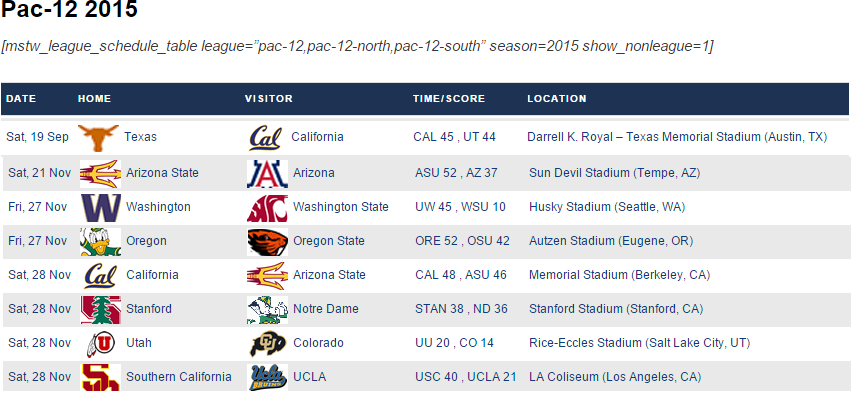Click the Arizona Wildcats A logo

(268, 174)
